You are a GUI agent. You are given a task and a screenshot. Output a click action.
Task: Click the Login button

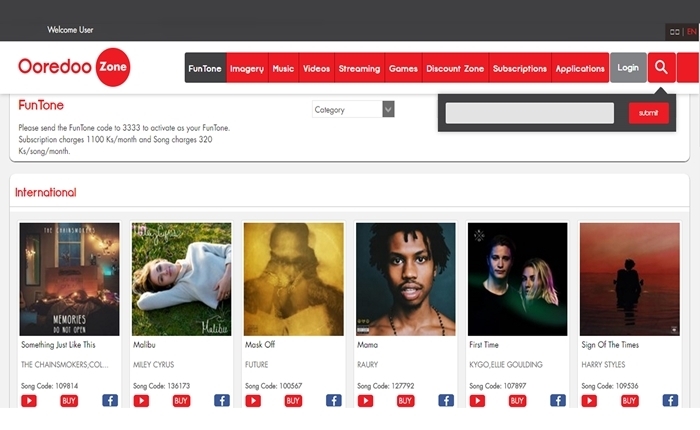628,67
